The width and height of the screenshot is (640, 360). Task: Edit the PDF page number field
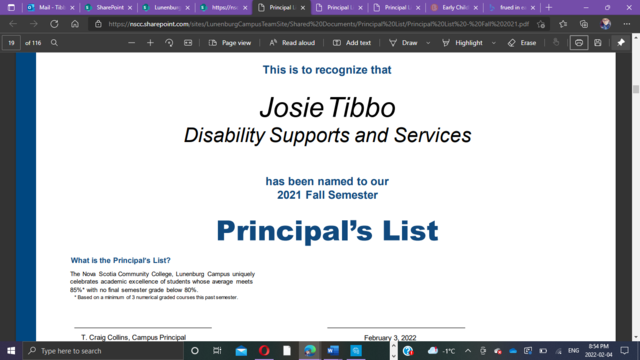[11, 43]
